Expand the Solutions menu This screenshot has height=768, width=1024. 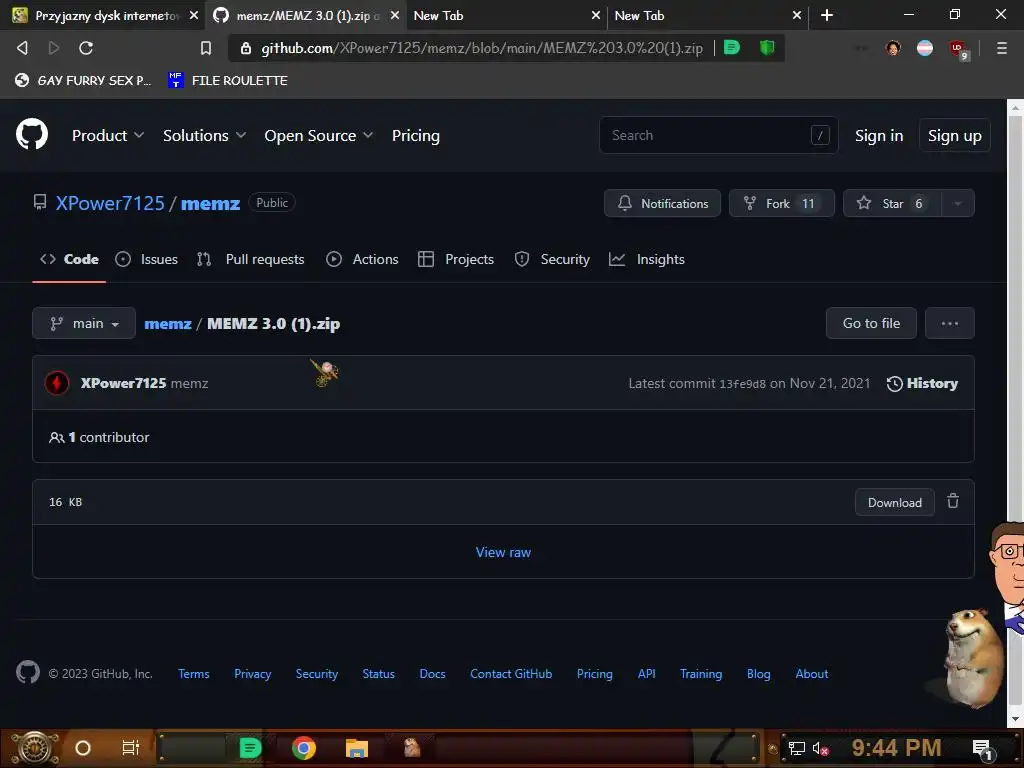(x=204, y=135)
